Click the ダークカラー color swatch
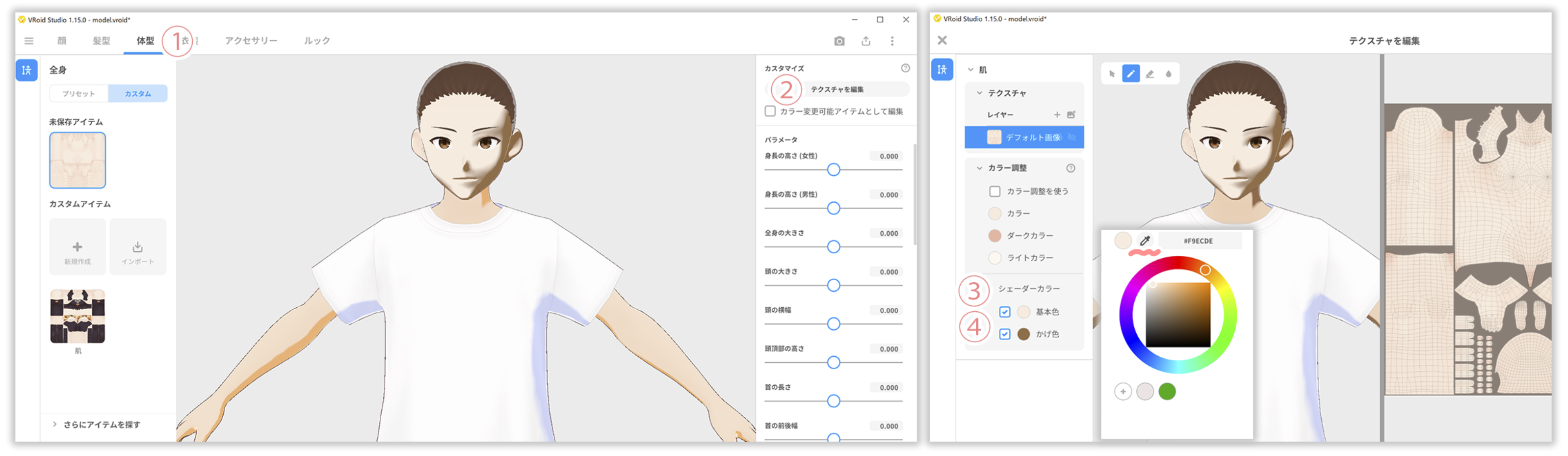 tap(994, 236)
